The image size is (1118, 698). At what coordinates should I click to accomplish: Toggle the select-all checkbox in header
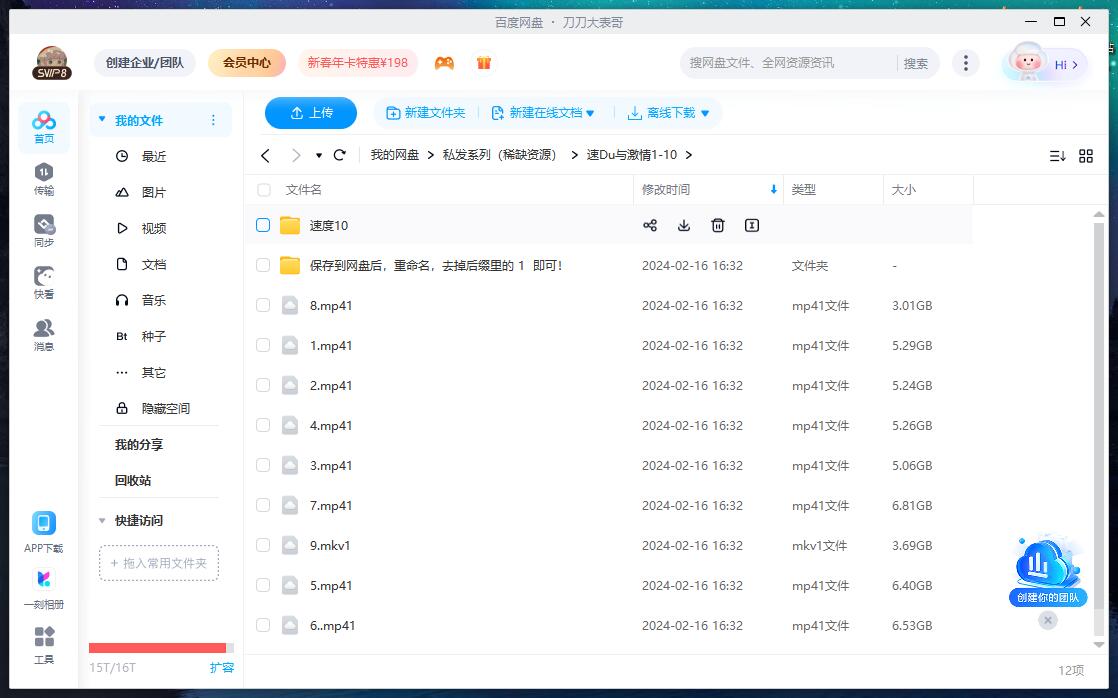click(263, 189)
